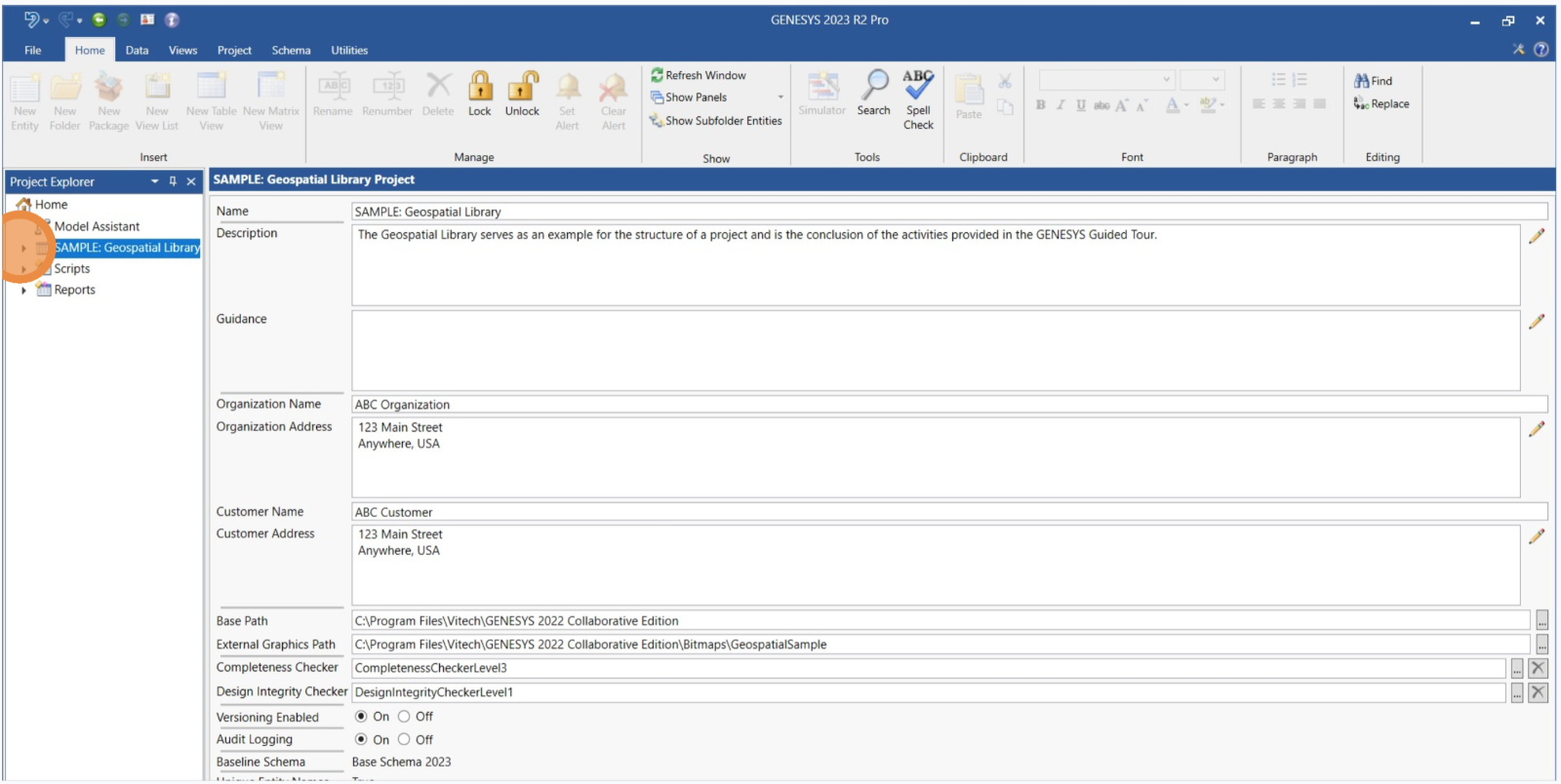Edit Description with the pencil icon
Viewport: 1561px width, 784px height.
pos(1537,236)
